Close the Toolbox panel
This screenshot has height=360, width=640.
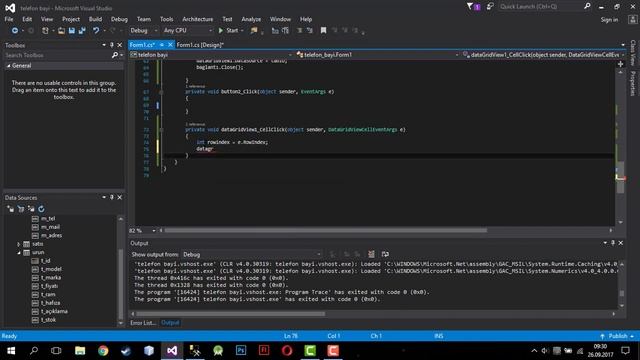[120, 45]
